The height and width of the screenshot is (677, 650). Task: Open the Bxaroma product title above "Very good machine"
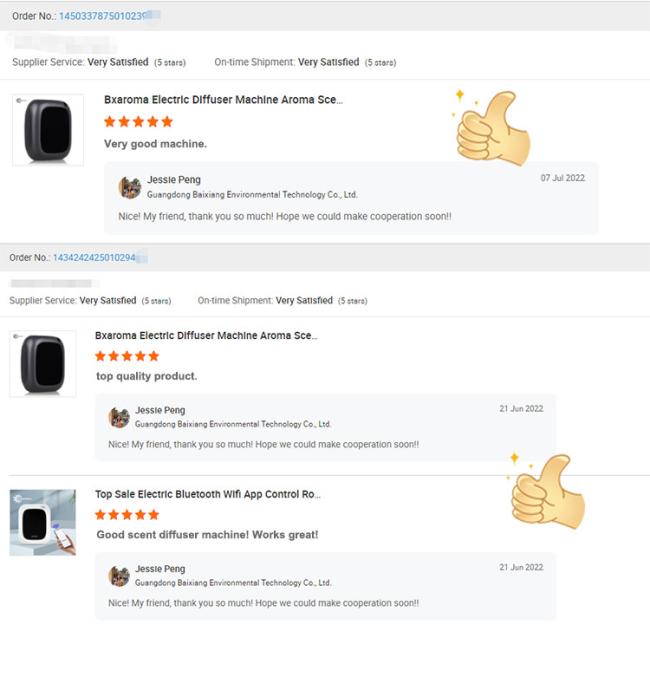click(x=223, y=100)
